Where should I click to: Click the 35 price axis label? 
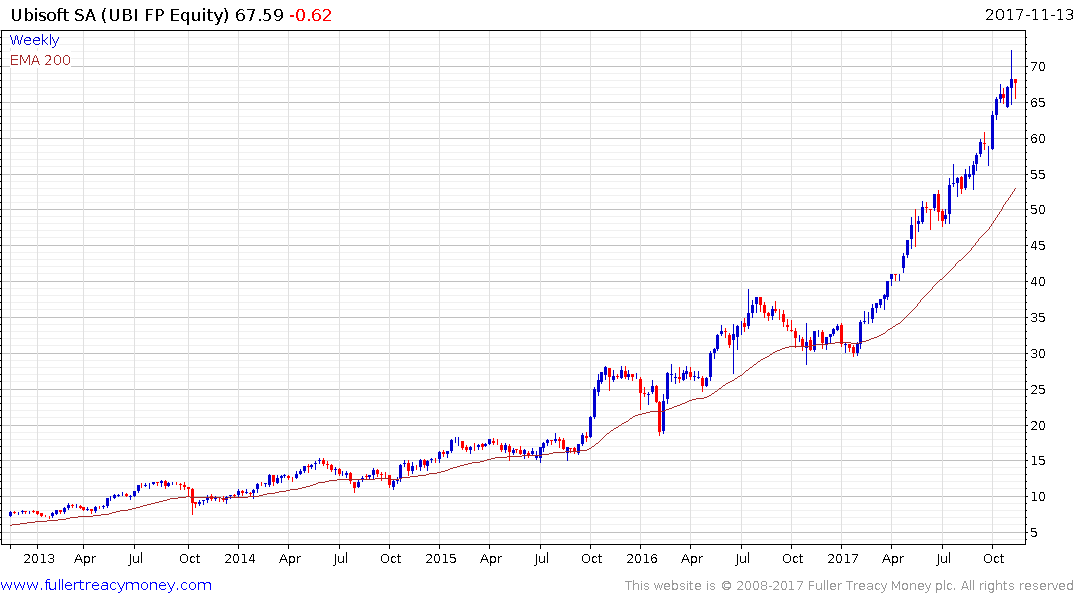[x=1037, y=317]
